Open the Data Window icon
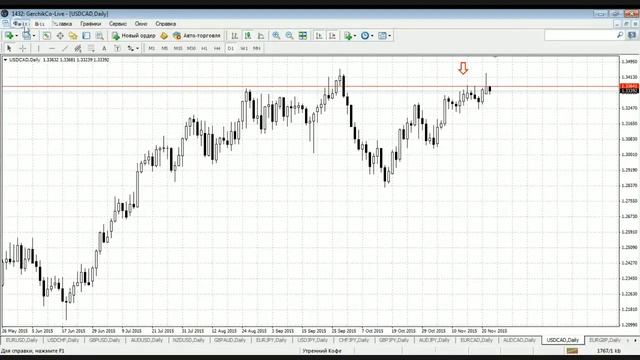 (60, 36)
